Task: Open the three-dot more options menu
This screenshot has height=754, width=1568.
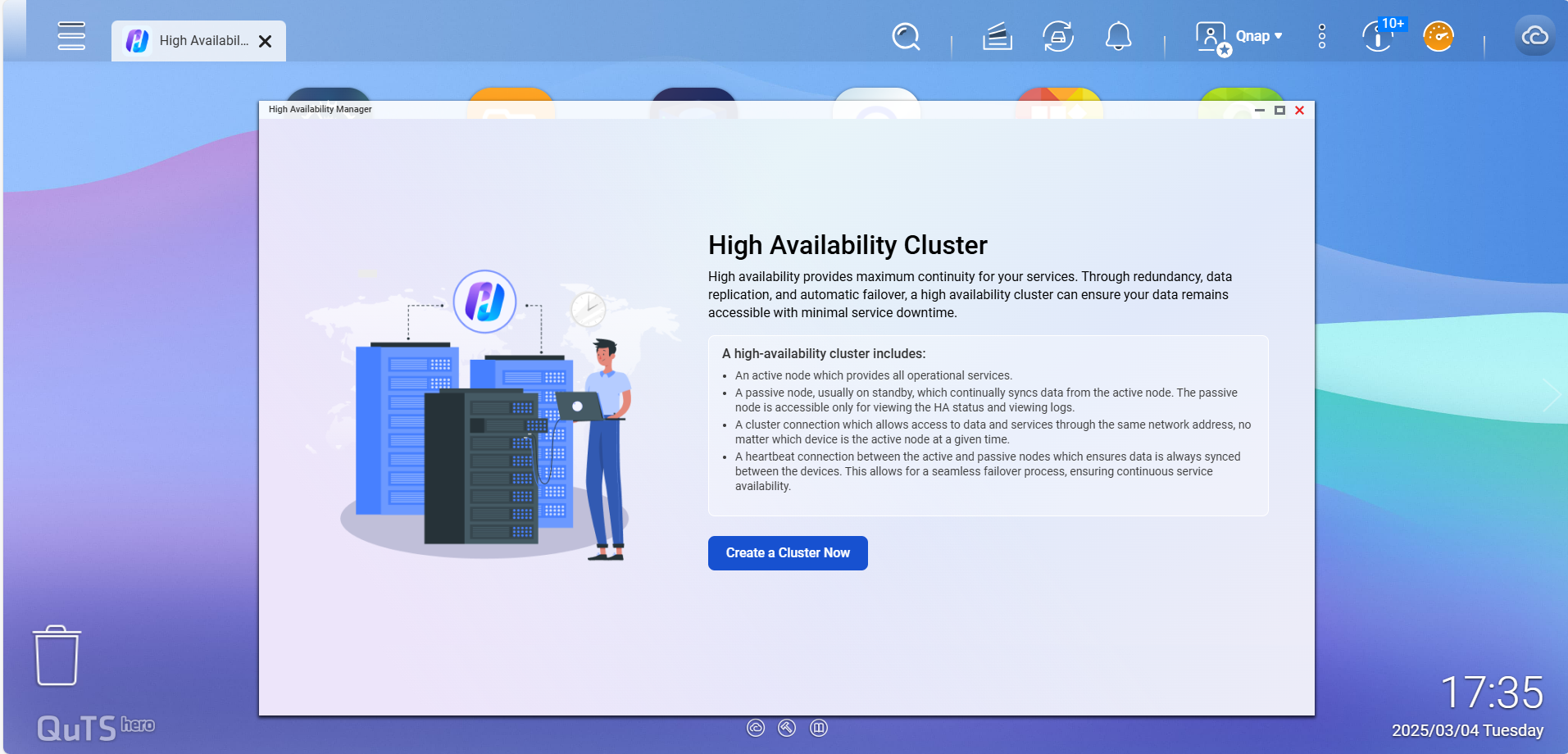Action: point(1322,36)
